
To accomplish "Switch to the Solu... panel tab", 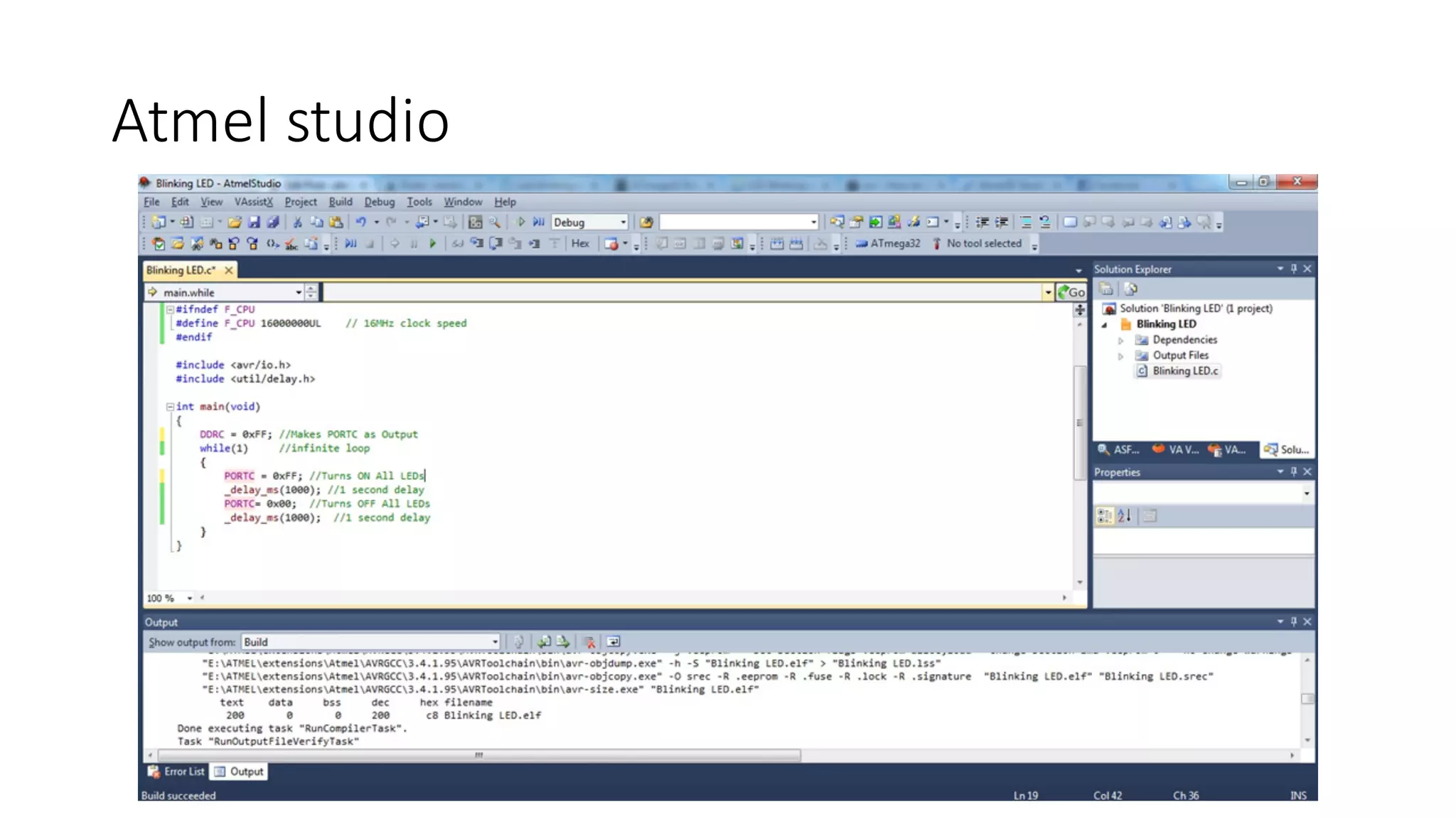I will coord(1287,450).
